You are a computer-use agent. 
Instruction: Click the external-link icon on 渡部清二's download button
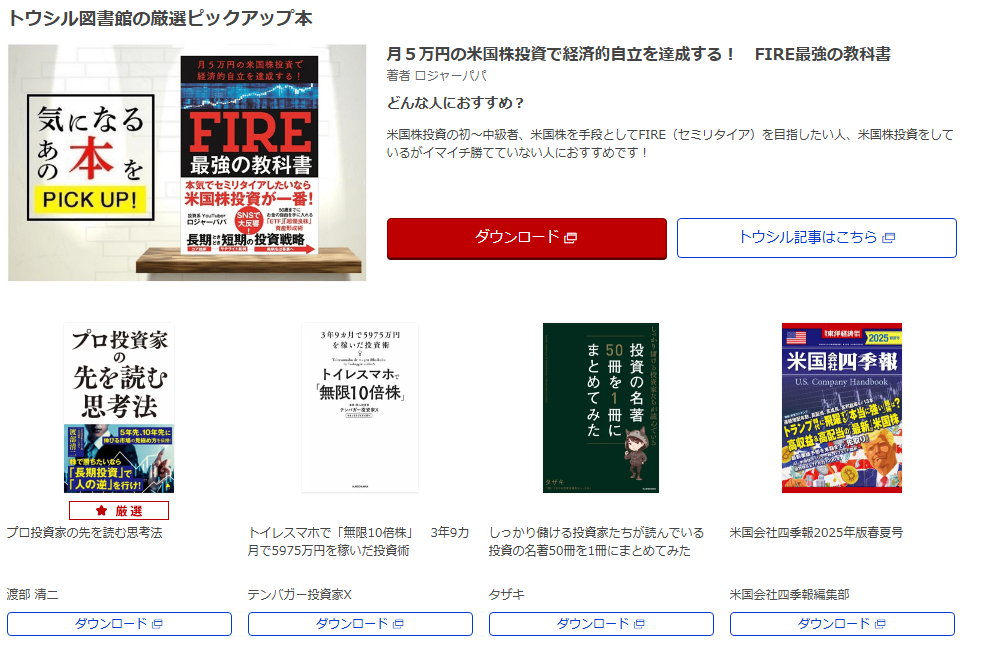(x=157, y=624)
